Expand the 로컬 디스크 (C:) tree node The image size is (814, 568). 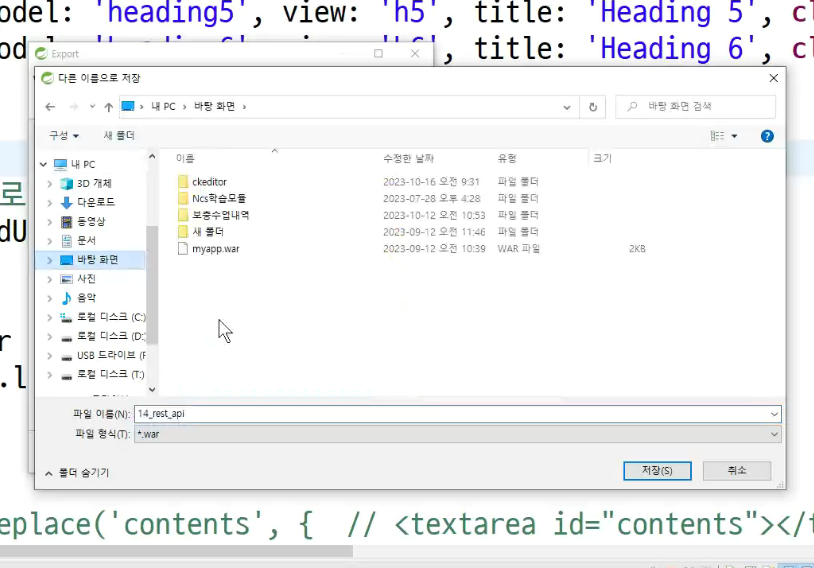pos(50,317)
